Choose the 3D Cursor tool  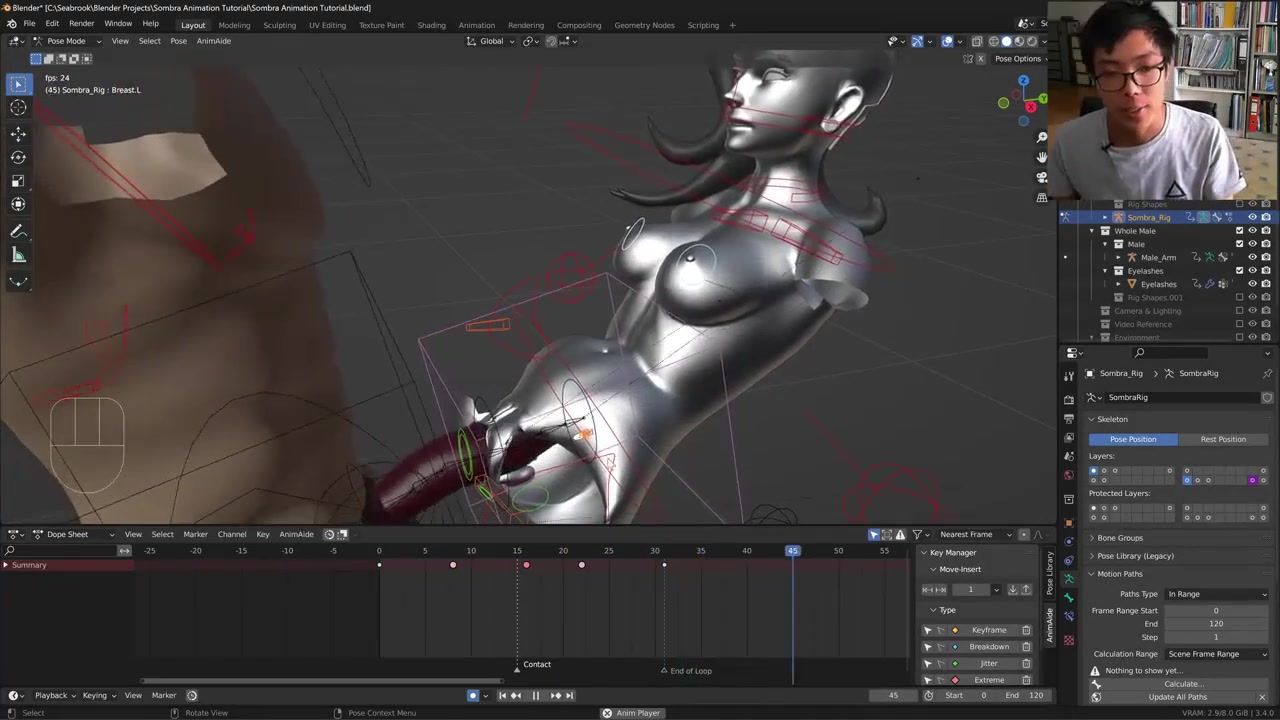point(18,108)
